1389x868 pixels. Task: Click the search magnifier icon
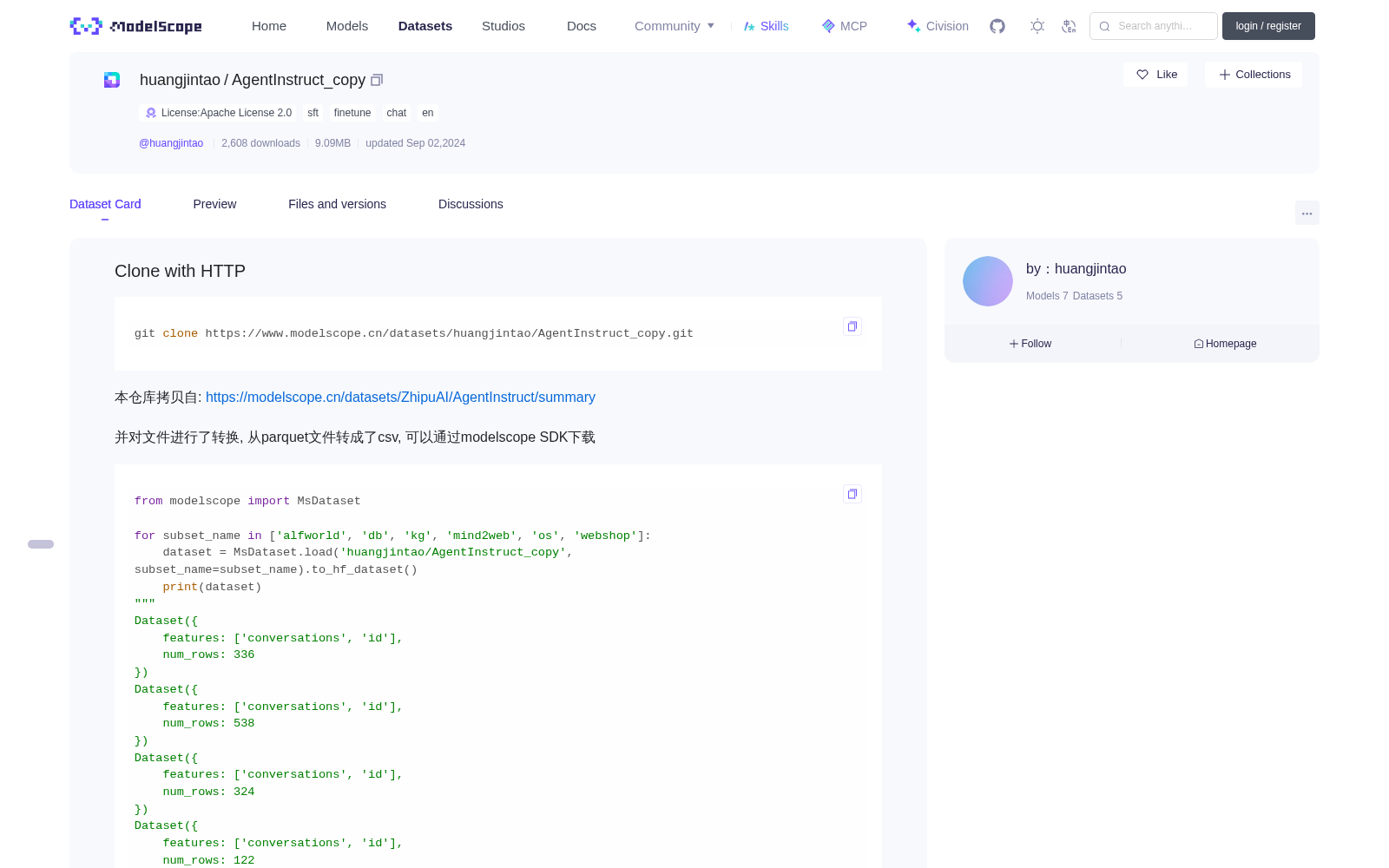pyautogui.click(x=1105, y=26)
